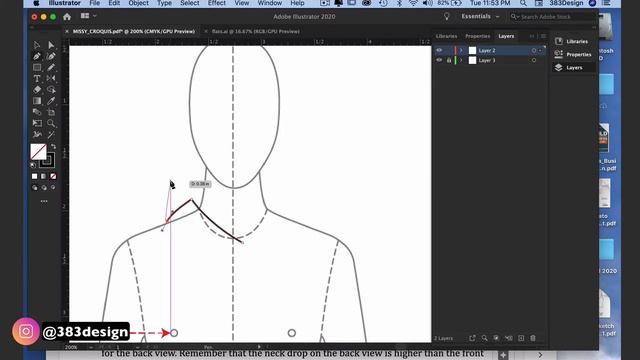Swap fill and stroke colors
Viewport: 640px width, 360px height.
coord(53,146)
